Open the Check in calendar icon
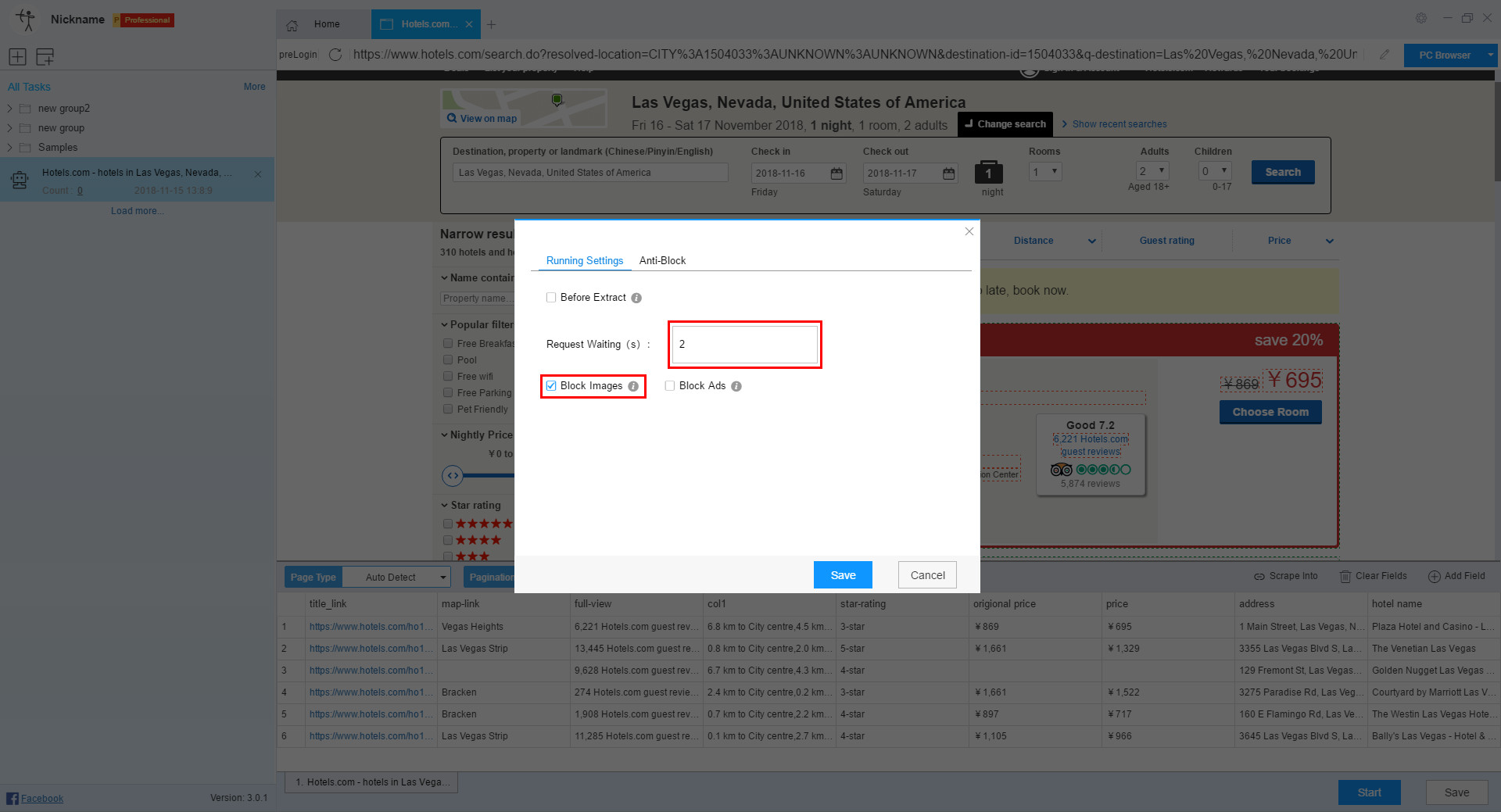Image resolution: width=1501 pixels, height=812 pixels. 836,173
